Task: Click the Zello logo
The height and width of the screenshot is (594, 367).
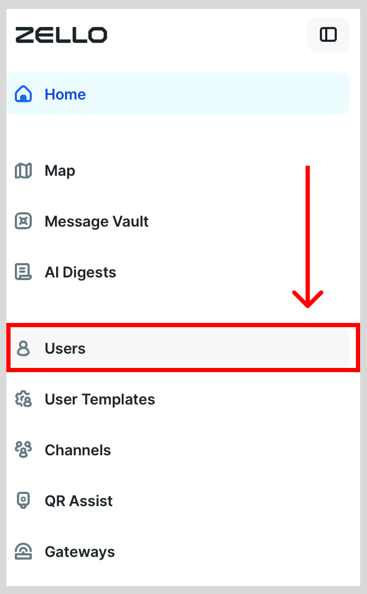Action: 61,35
